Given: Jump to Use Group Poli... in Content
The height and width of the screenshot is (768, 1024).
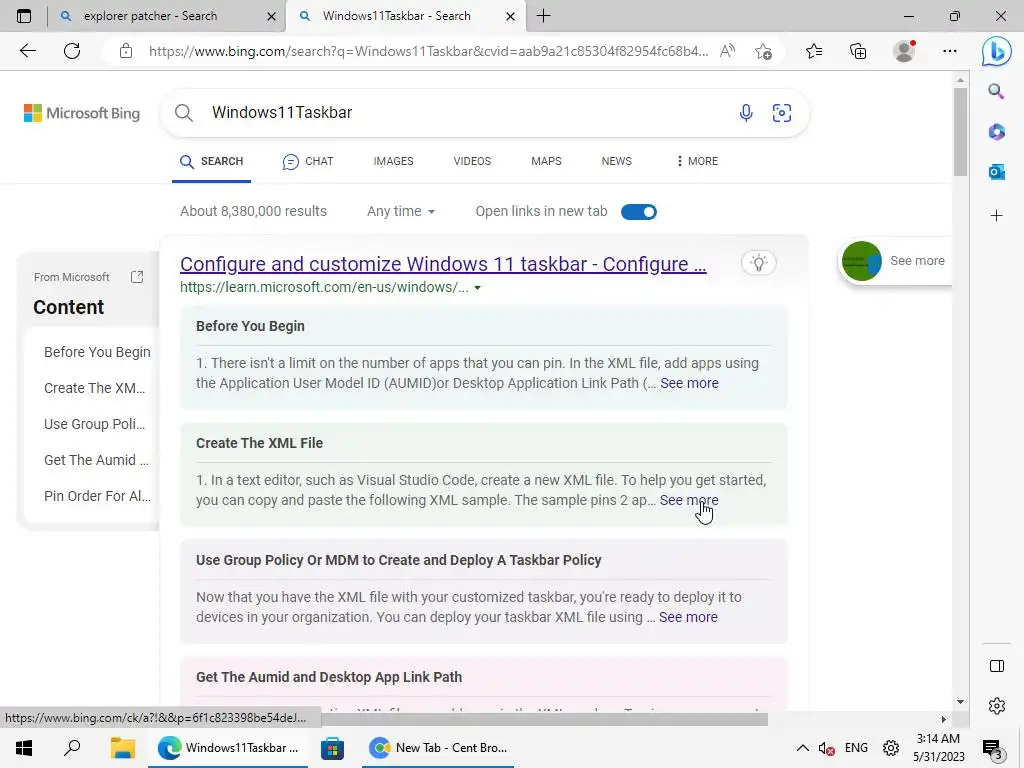Looking at the screenshot, I should [x=95, y=424].
